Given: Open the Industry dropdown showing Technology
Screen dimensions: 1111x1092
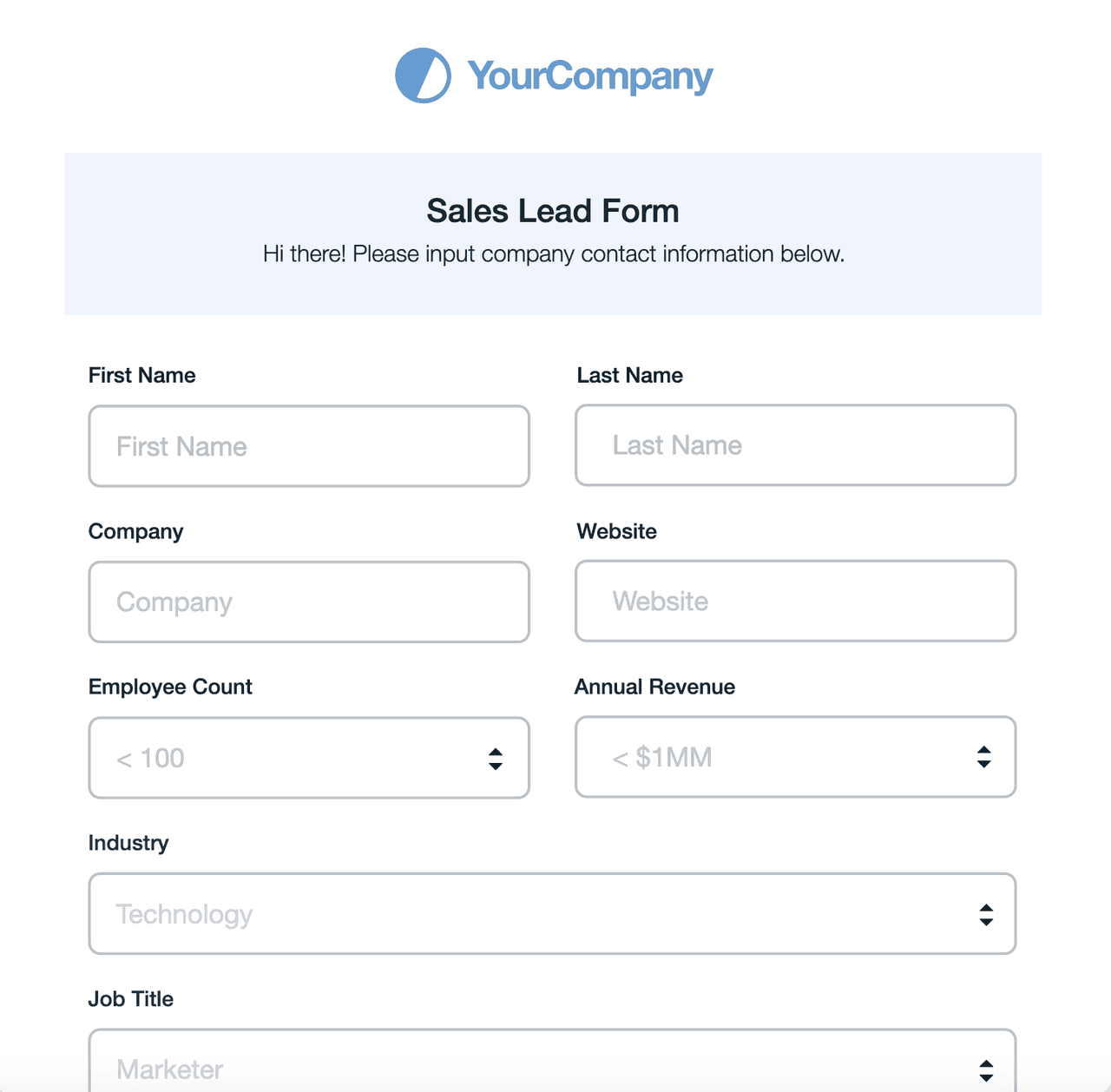Looking at the screenshot, I should (551, 914).
